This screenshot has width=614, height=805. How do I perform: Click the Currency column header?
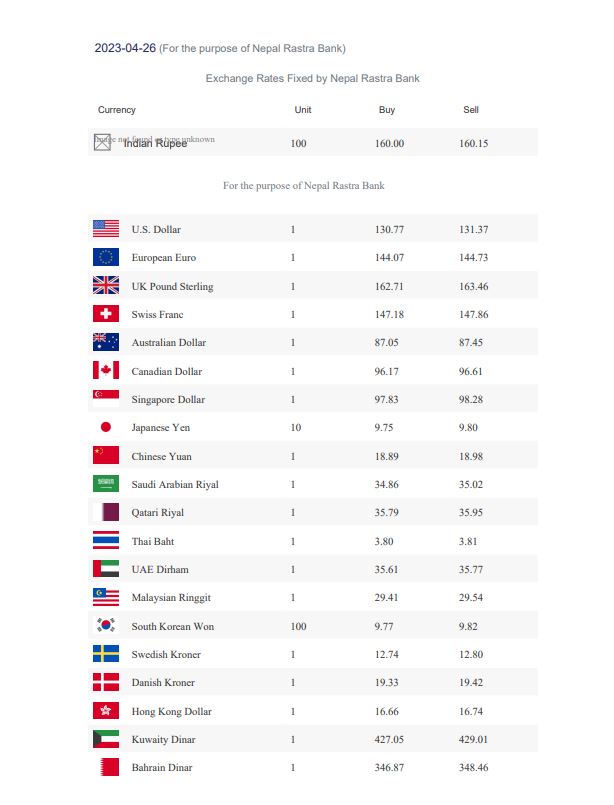tap(117, 110)
